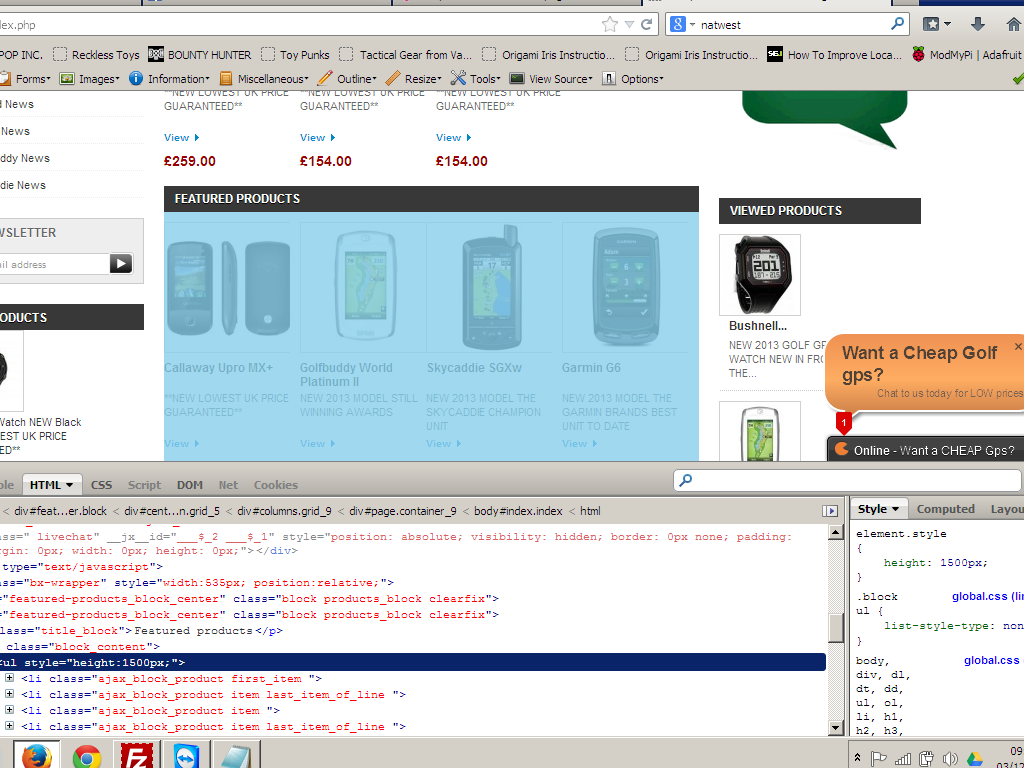The width and height of the screenshot is (1024, 768).
Task: Click View link under the £259.00 product
Action: pyautogui.click(x=182, y=138)
